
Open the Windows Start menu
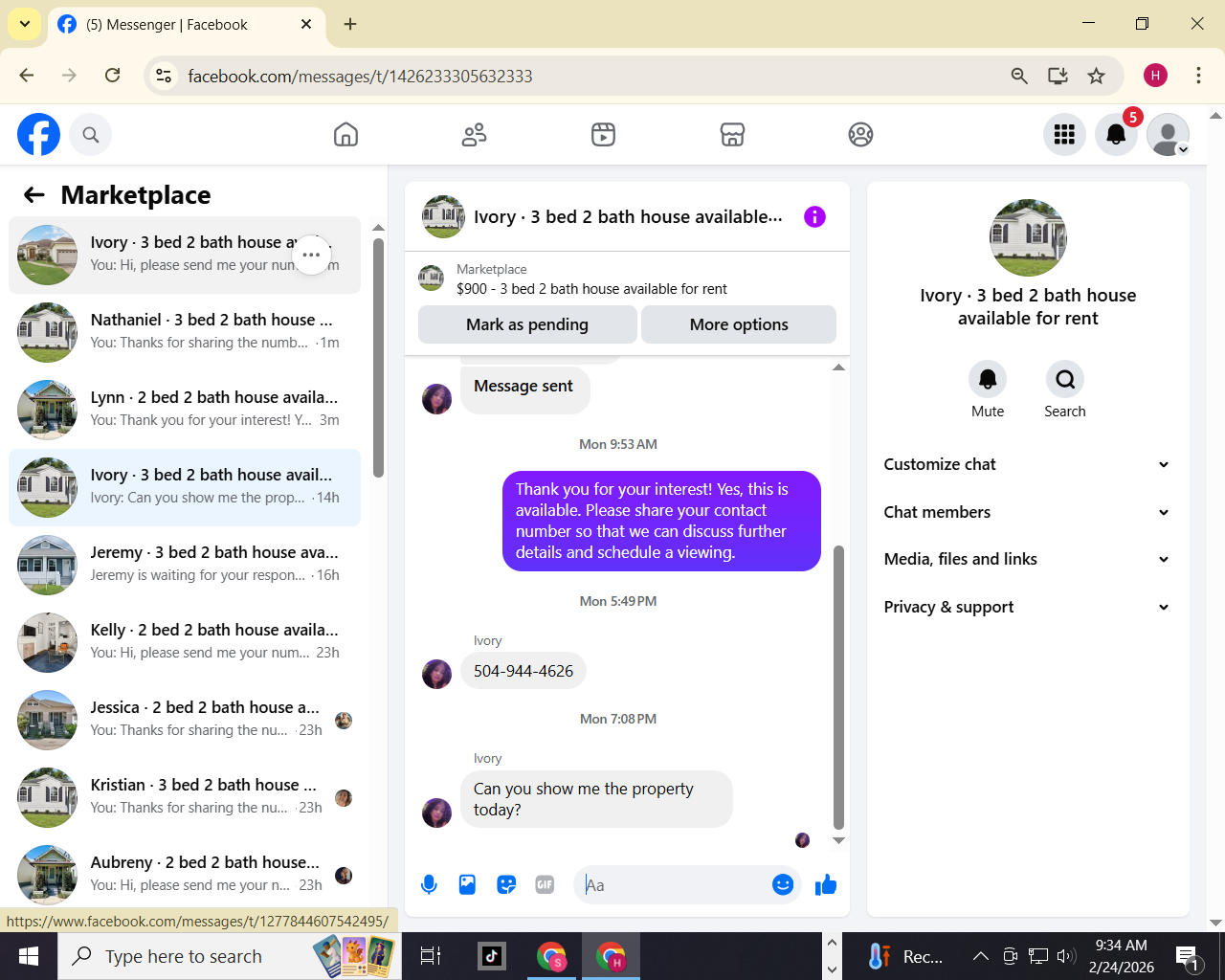pyautogui.click(x=29, y=956)
